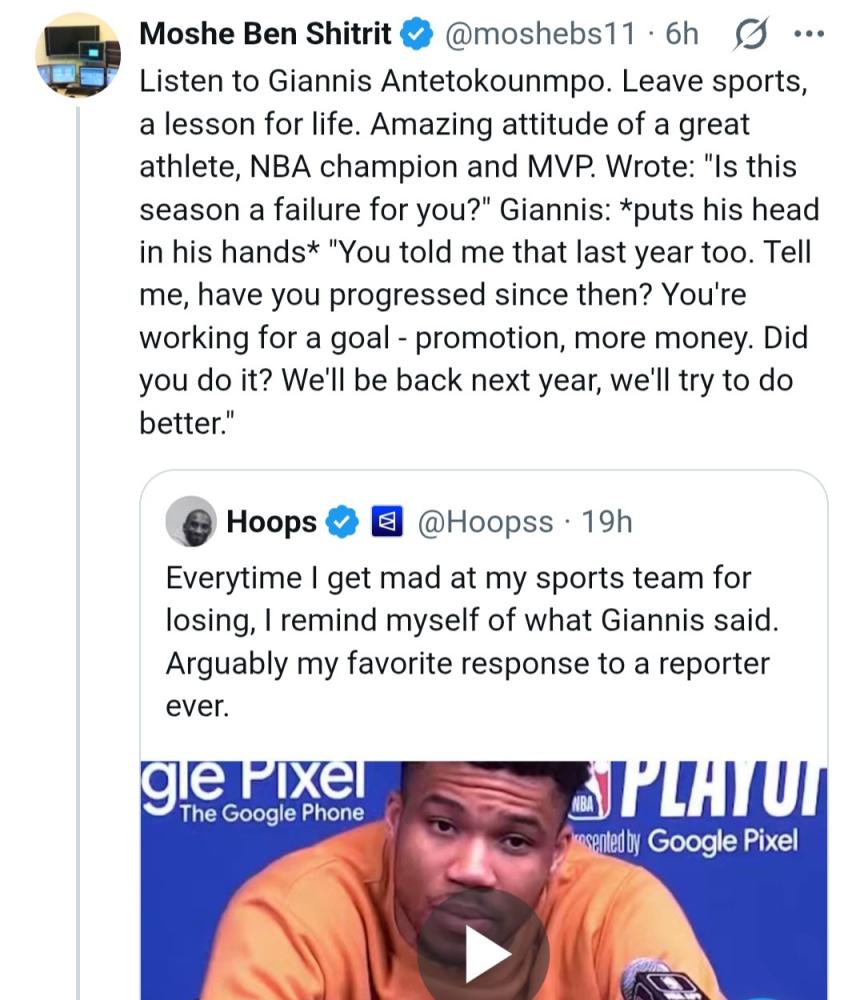Click the Hoops square affiliation badge
Viewport: 864px width, 1000px height.
(386, 522)
